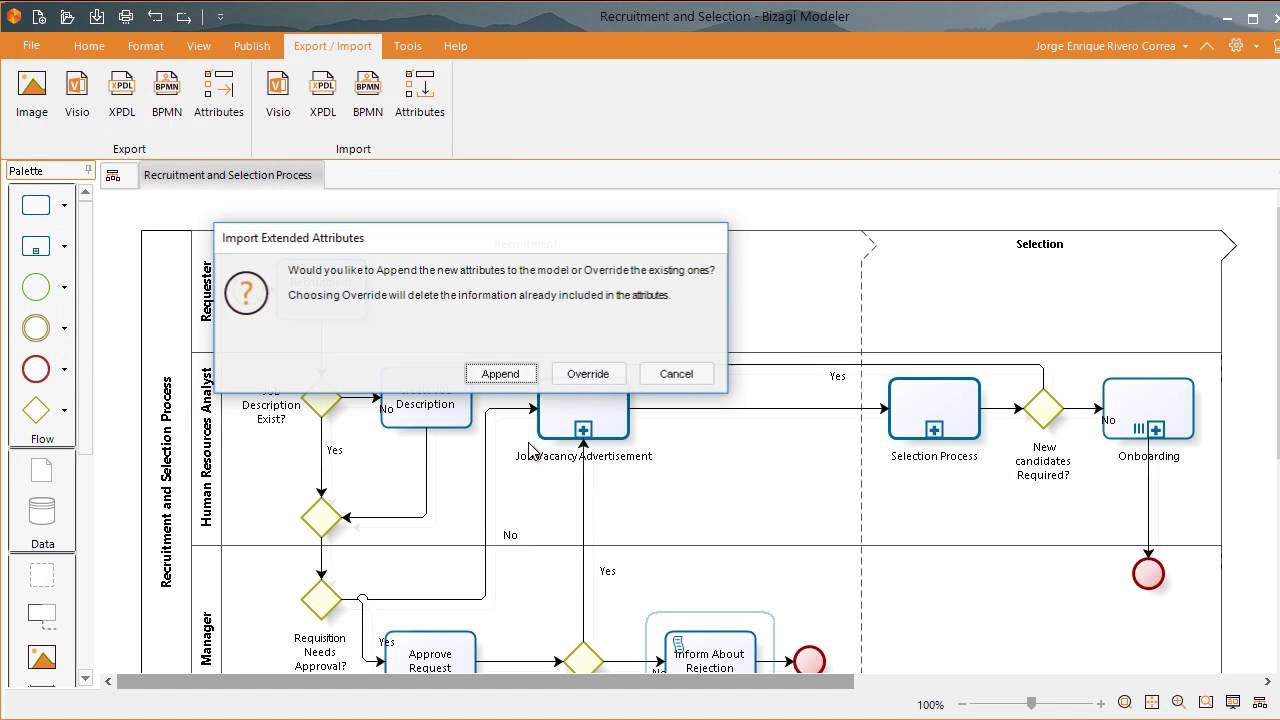This screenshot has height=720, width=1280.
Task: Select the Intermediate event circle in palette
Action: (x=36, y=328)
